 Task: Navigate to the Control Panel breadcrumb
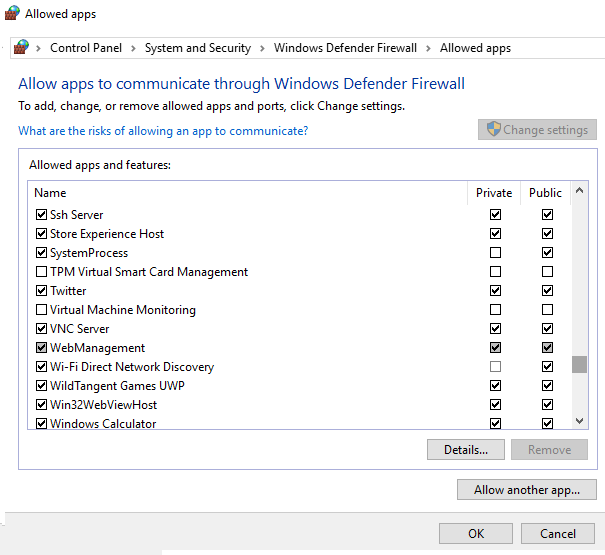pyautogui.click(x=84, y=48)
